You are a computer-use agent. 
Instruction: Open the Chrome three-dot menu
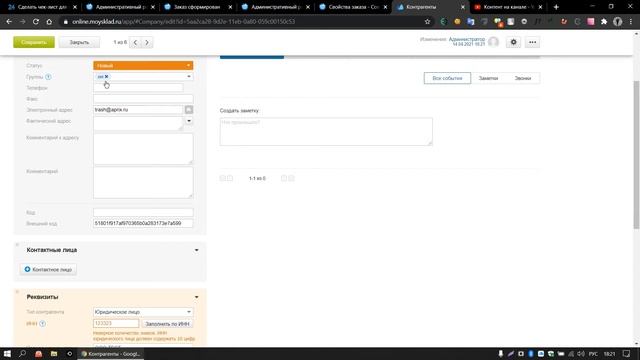pos(631,22)
